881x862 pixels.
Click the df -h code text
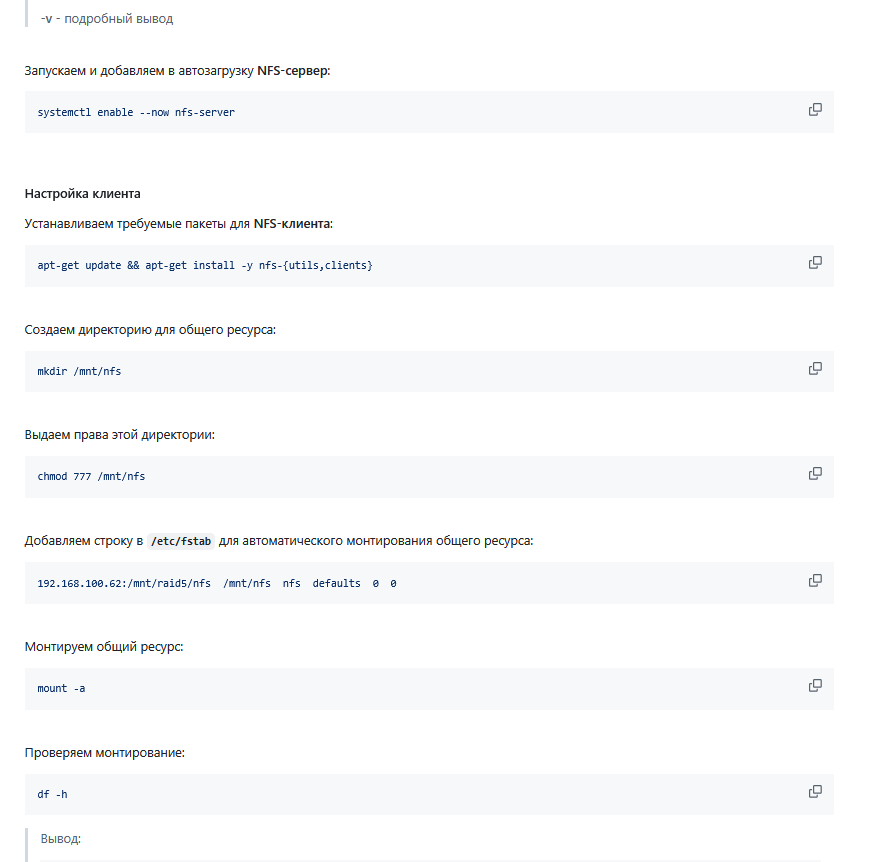tap(52, 795)
